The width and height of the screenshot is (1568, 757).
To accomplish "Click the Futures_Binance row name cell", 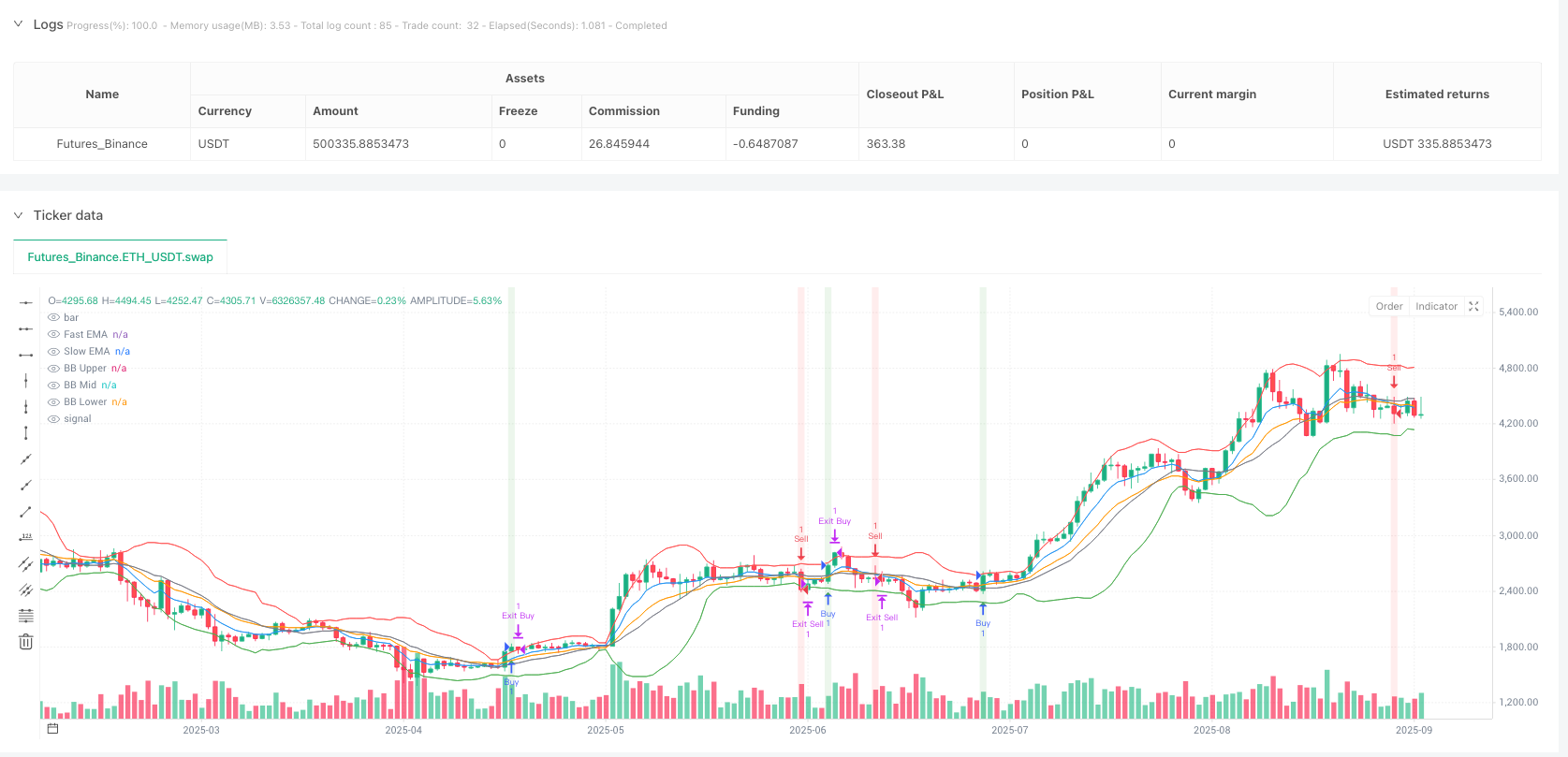I will pos(102,144).
